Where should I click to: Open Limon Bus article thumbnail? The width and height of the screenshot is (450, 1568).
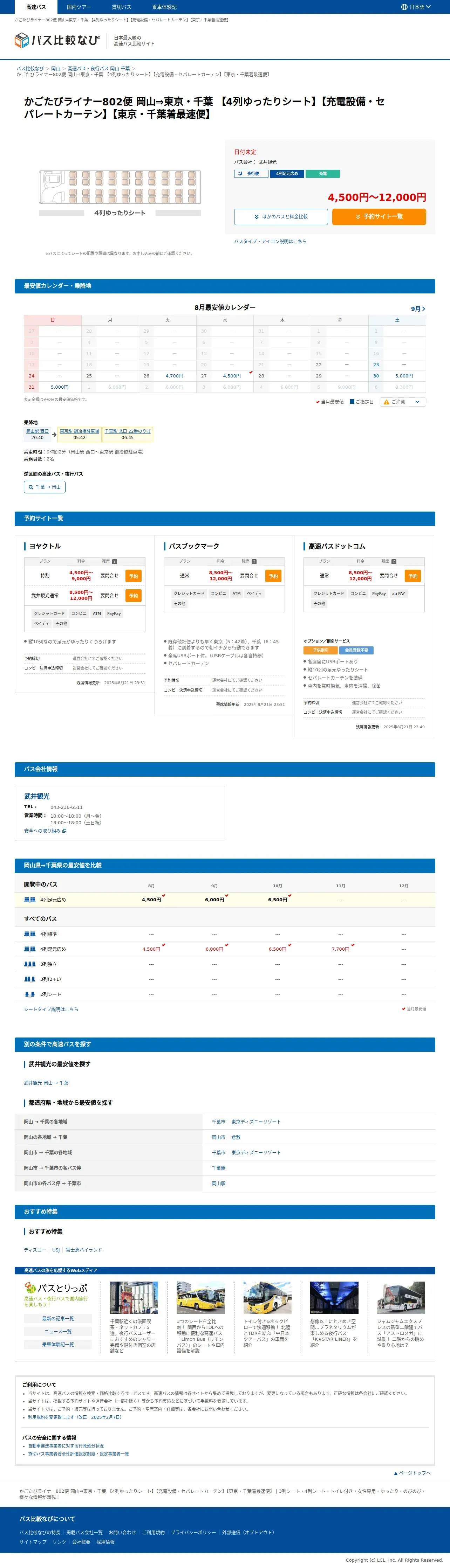click(200, 1298)
